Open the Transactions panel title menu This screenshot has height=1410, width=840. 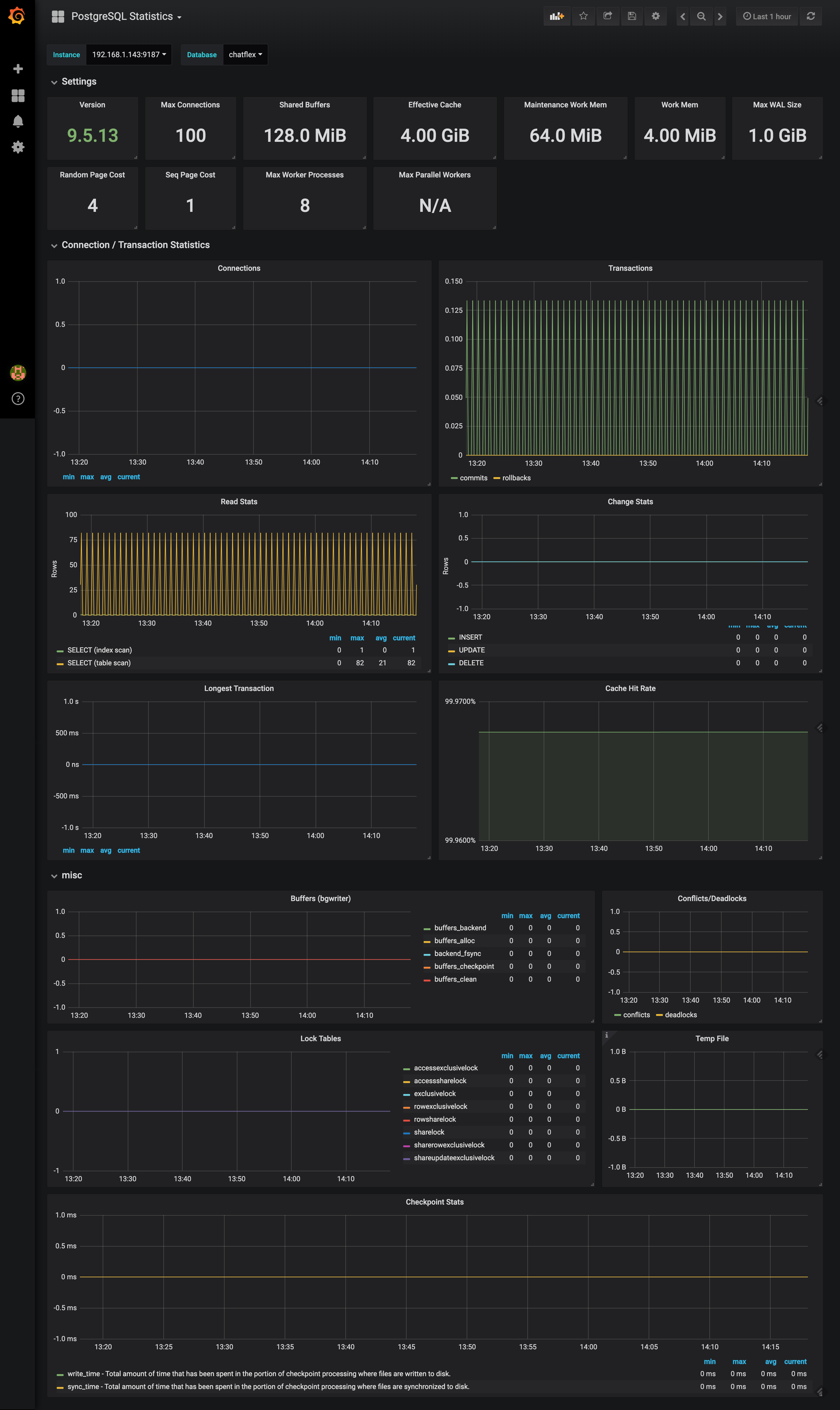630,268
